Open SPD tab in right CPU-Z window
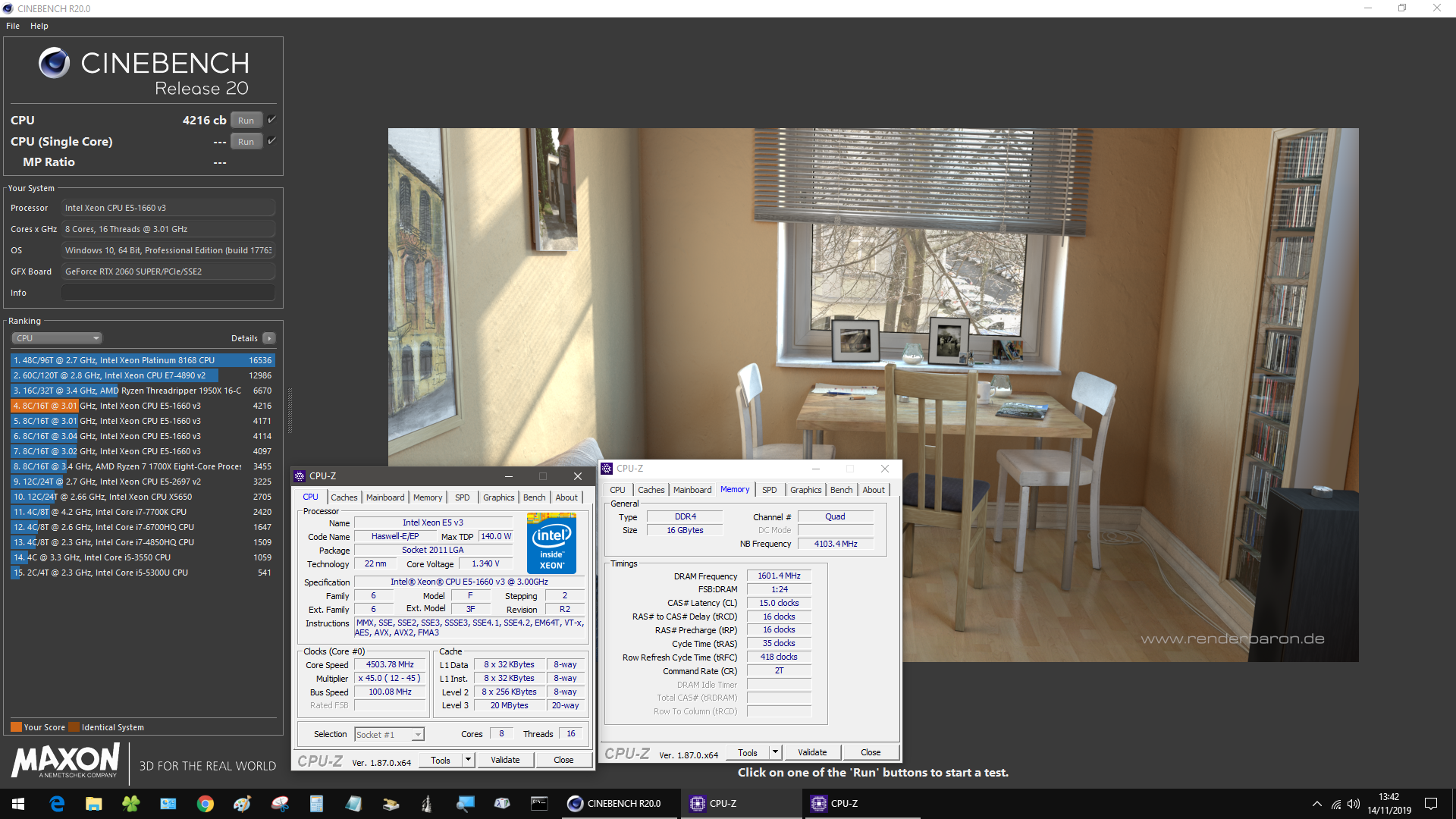Screen dimensions: 1456x819 (x=770, y=490)
